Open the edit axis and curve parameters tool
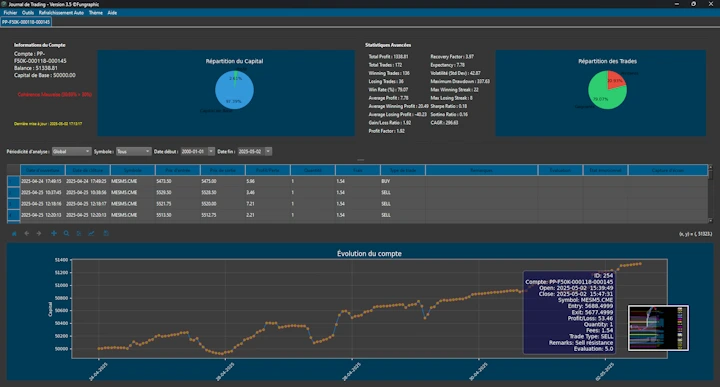720x387 pixels. [x=91, y=234]
